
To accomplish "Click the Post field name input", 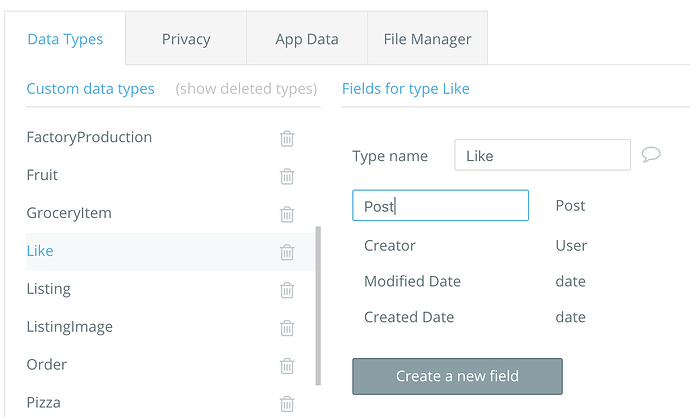I will coord(440,206).
